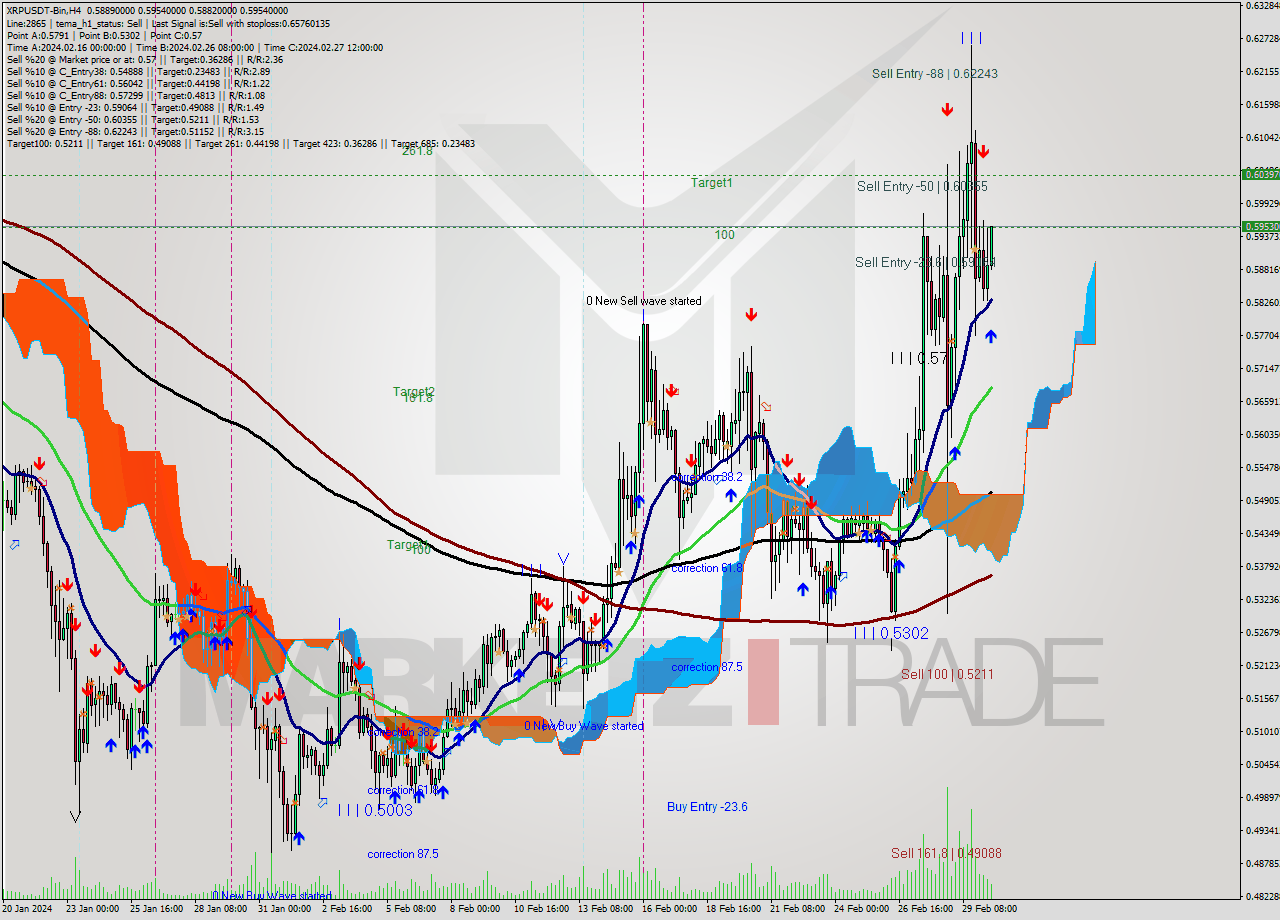Click the '29 Feb 08:00' date label
Screen dimensions: 1280x920
(x=990, y=909)
